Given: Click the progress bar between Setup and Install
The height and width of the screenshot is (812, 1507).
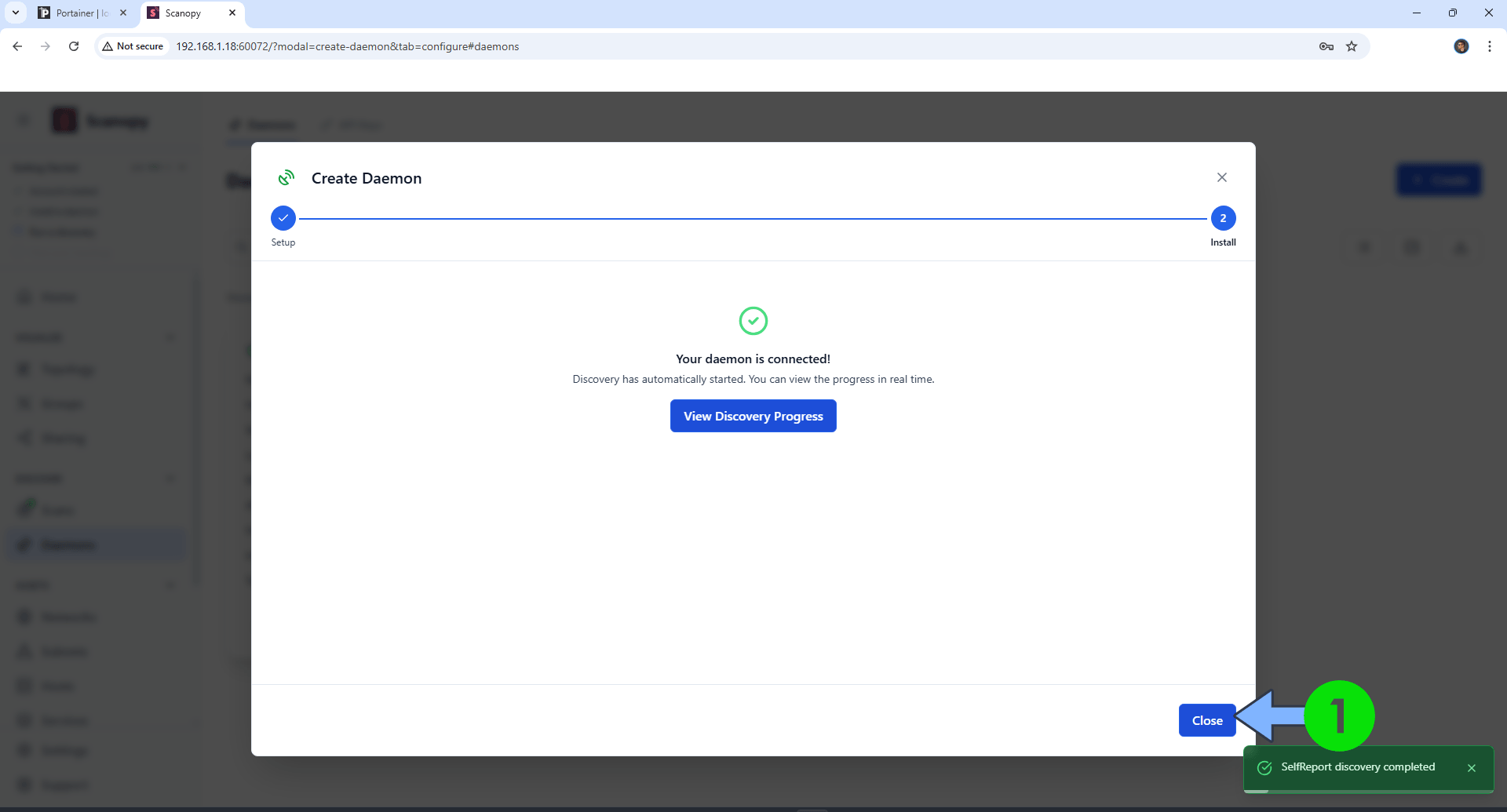Looking at the screenshot, I should (x=753, y=218).
